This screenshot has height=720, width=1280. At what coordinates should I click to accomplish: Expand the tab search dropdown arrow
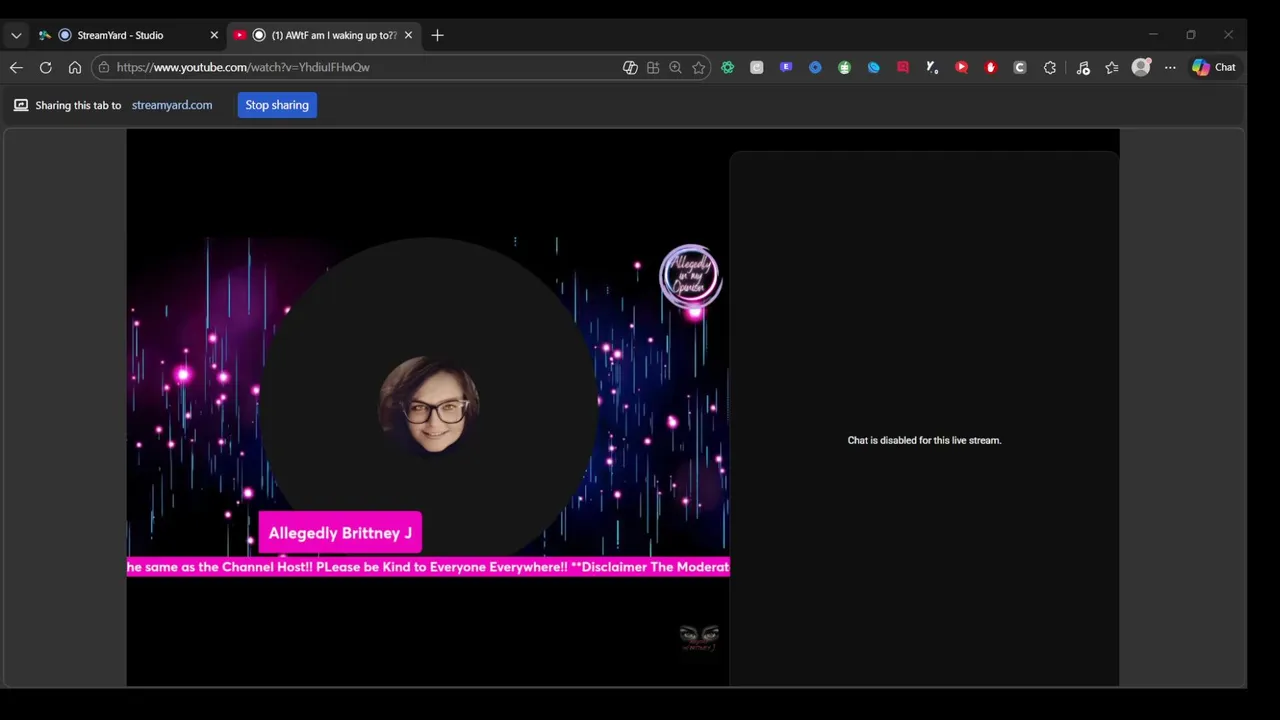(x=16, y=35)
